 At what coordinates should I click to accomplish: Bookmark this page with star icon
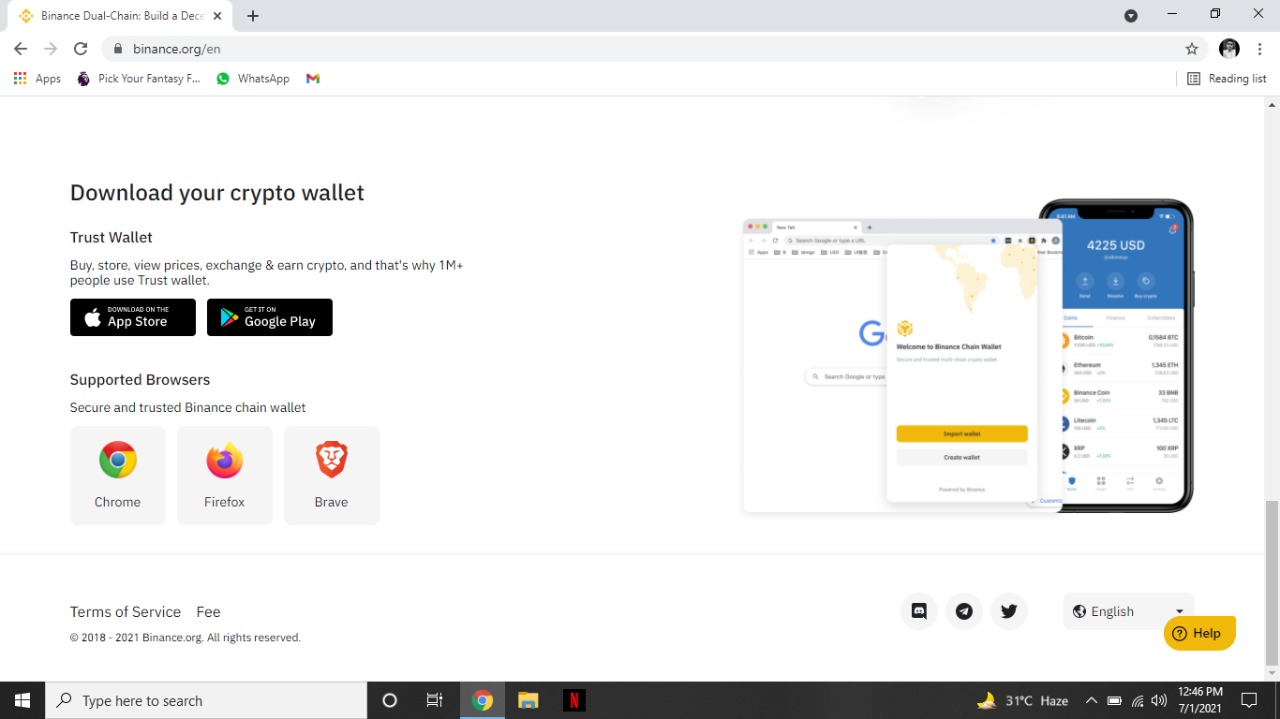coord(1191,48)
